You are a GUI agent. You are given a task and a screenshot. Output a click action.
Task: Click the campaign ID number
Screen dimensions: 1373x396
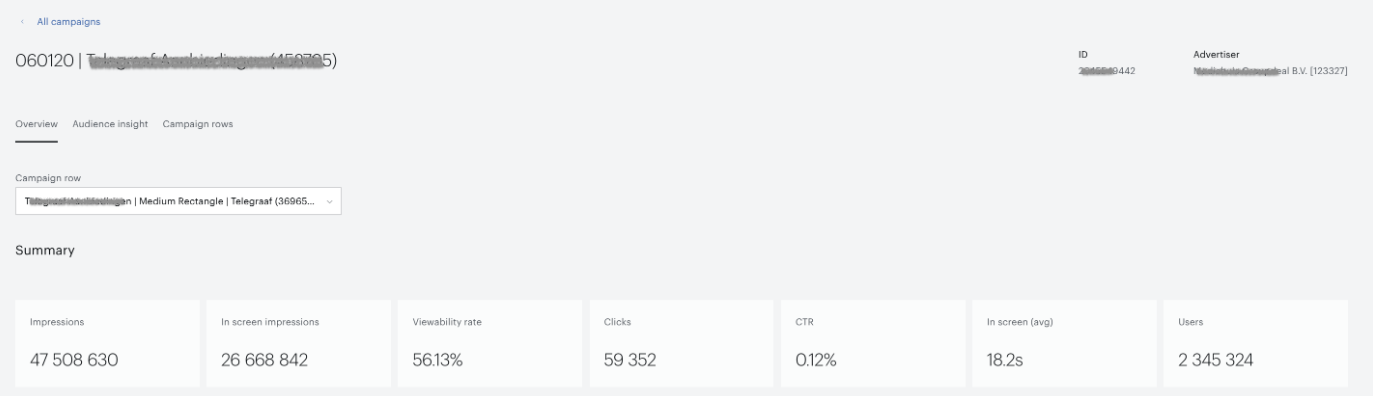point(1106,70)
